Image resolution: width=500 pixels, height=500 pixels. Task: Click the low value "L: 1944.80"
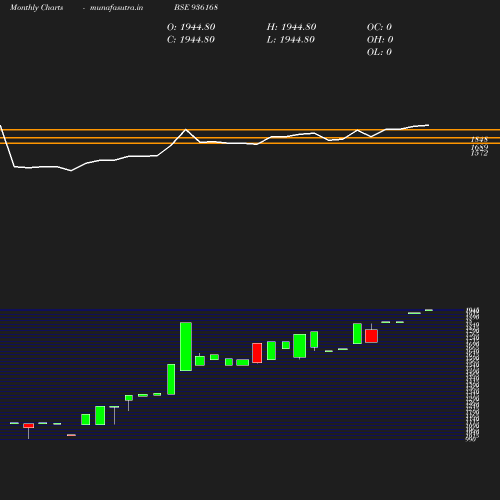(x=291, y=40)
